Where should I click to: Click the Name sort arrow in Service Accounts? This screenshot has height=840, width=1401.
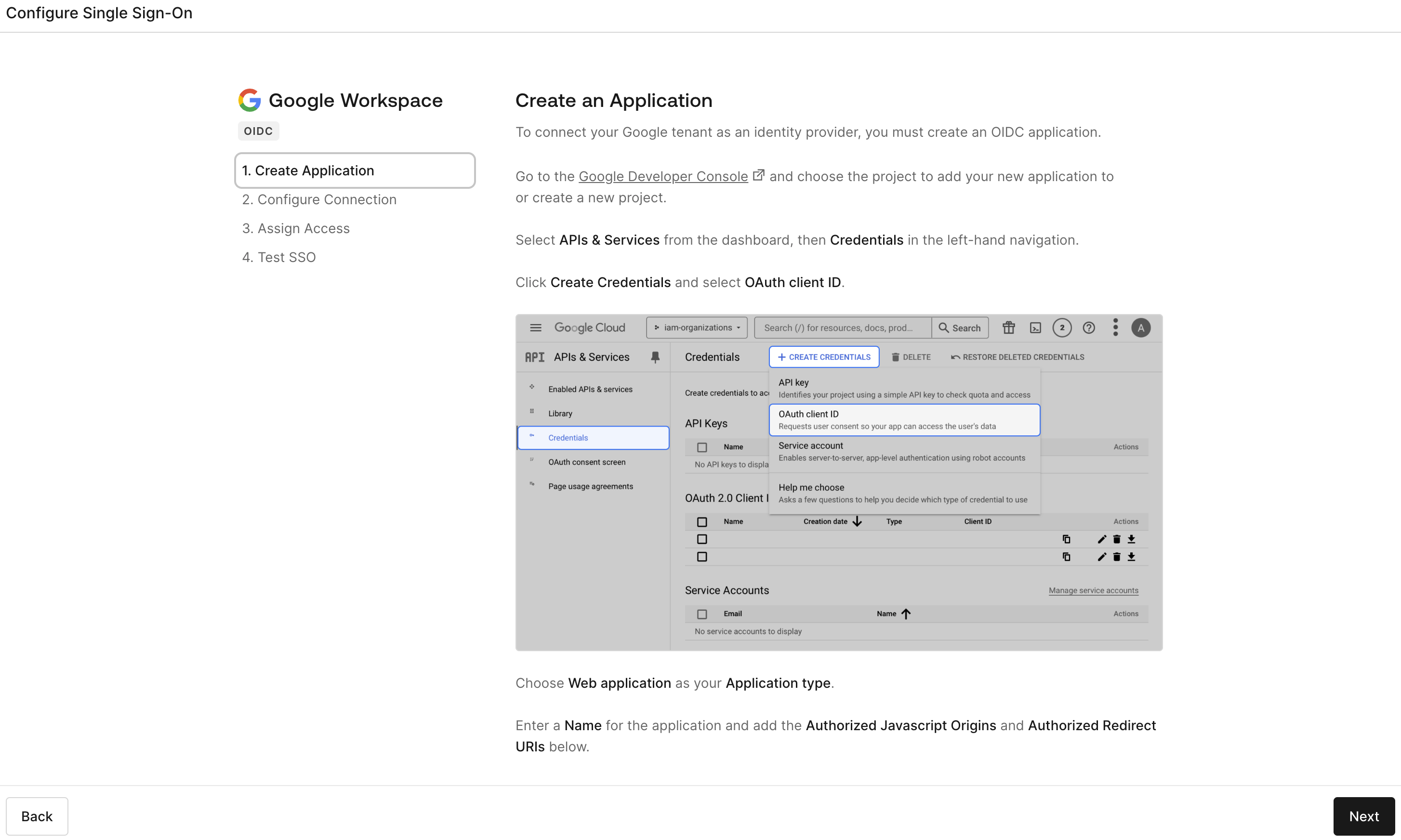[x=906, y=614]
